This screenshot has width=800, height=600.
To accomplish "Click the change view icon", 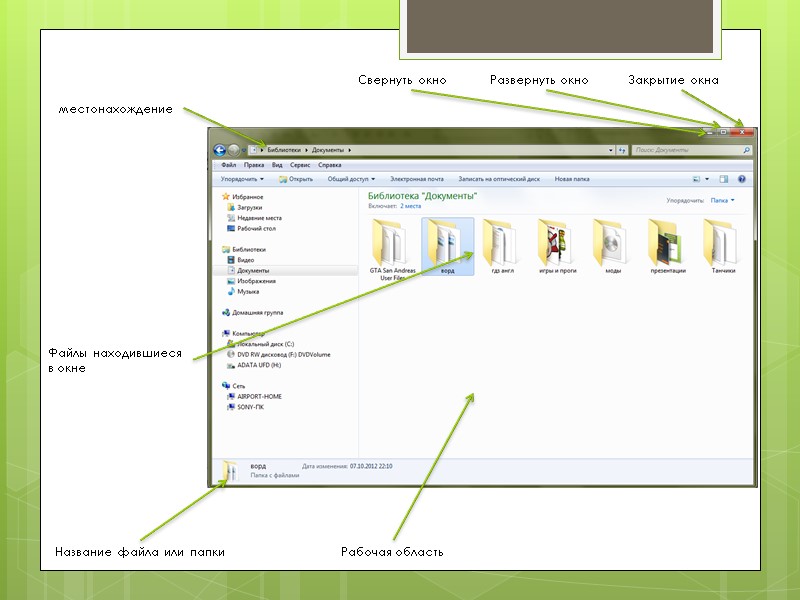I will [x=696, y=179].
